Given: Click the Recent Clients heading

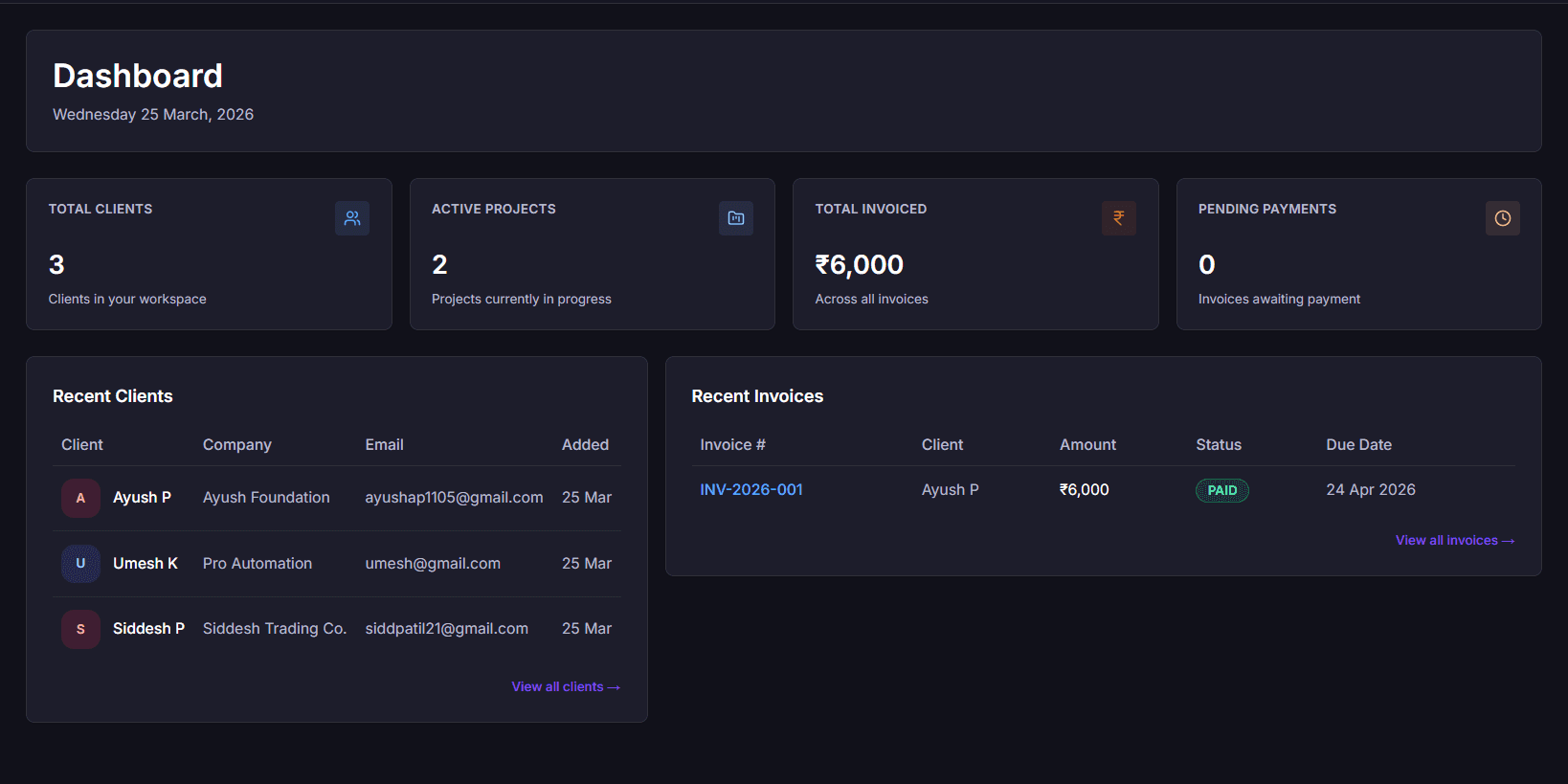Looking at the screenshot, I should [113, 396].
